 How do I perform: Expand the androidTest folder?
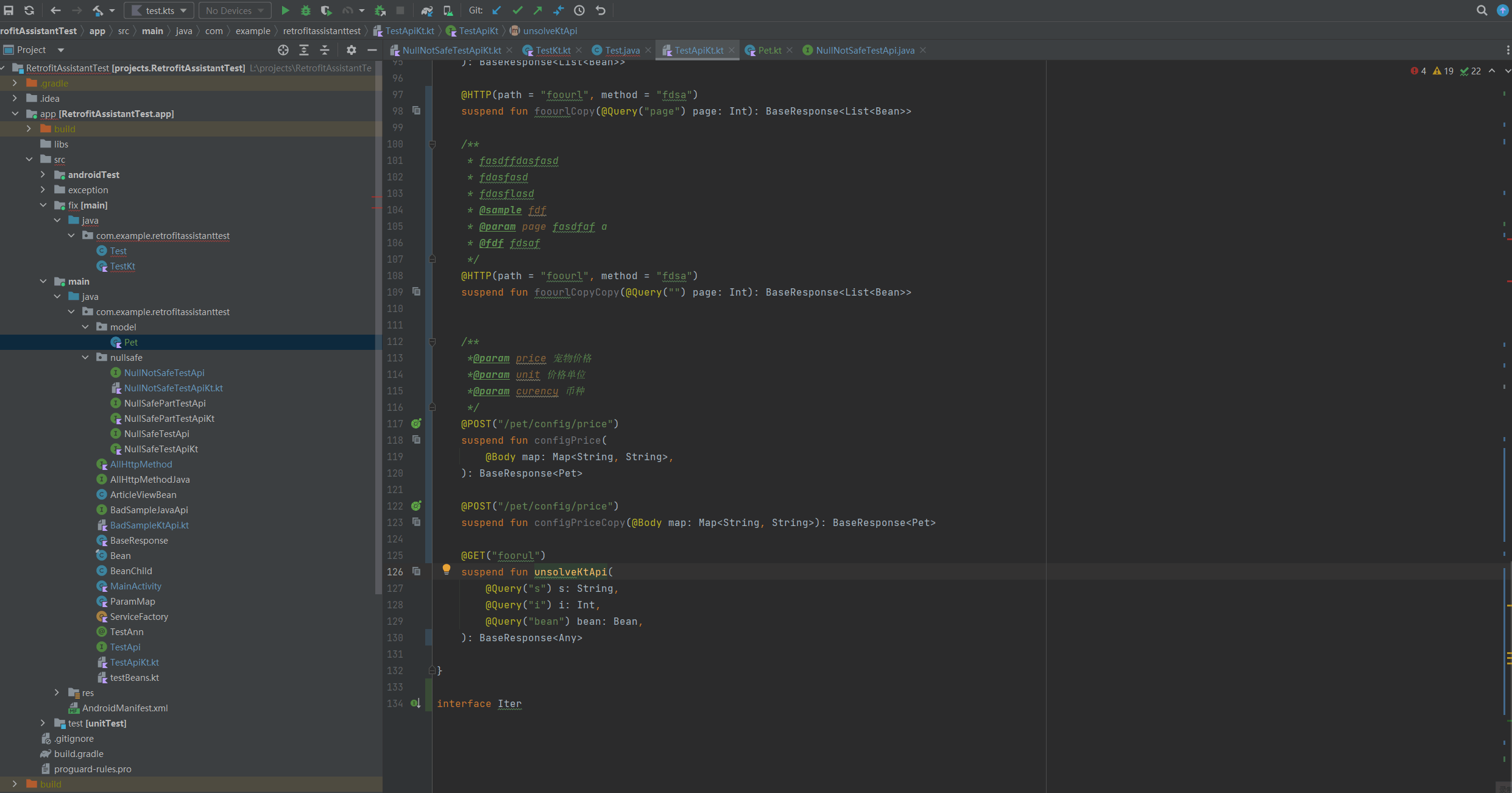[x=43, y=174]
